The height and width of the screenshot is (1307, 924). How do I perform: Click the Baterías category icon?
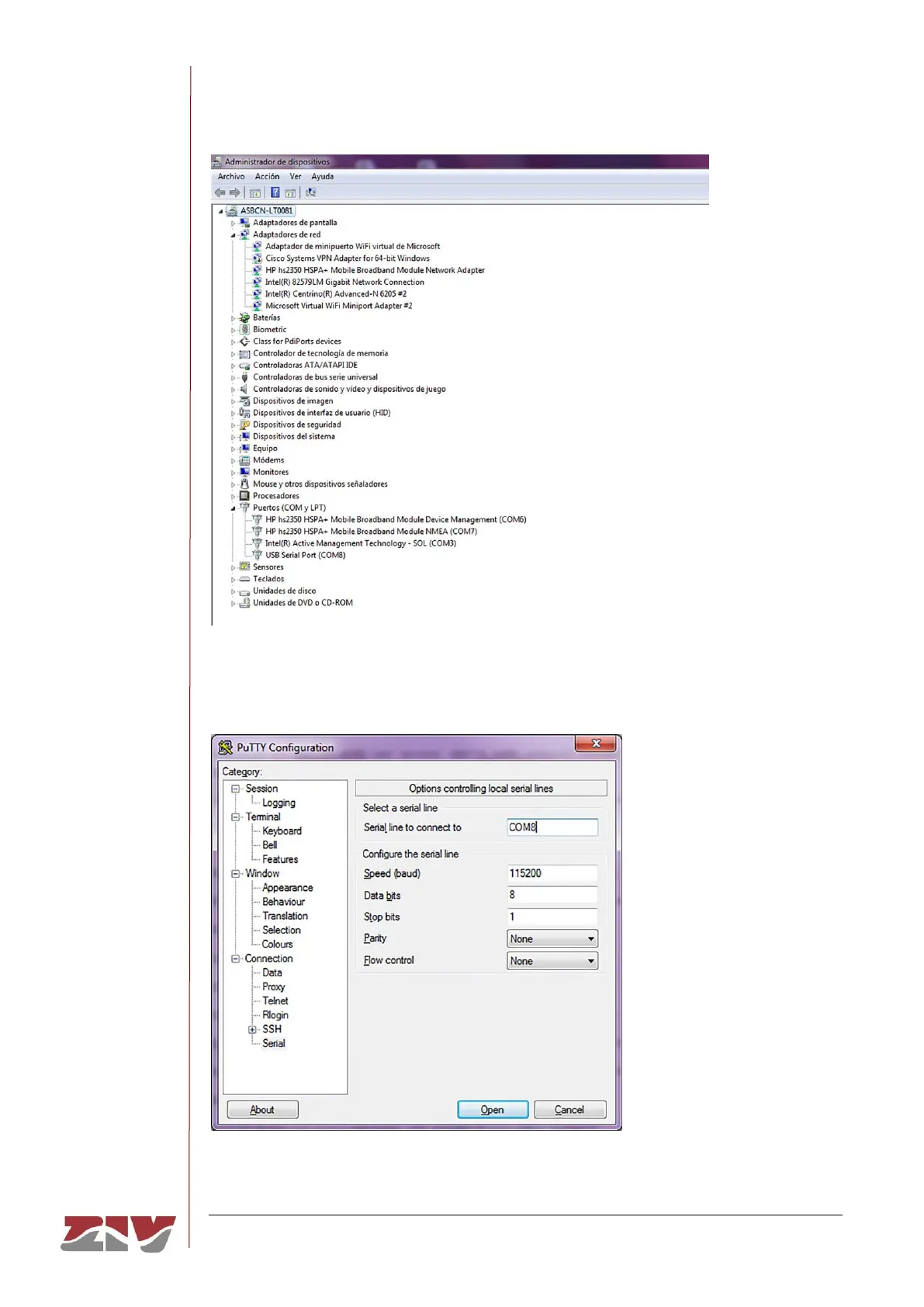tap(244, 317)
